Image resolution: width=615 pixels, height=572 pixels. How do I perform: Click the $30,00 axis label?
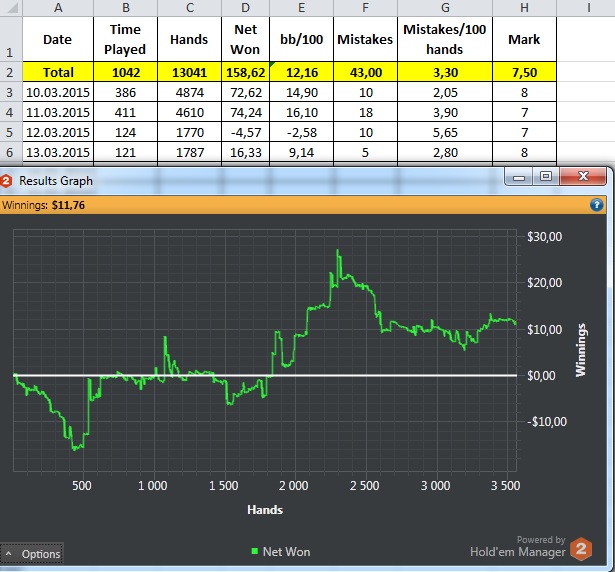(544, 237)
